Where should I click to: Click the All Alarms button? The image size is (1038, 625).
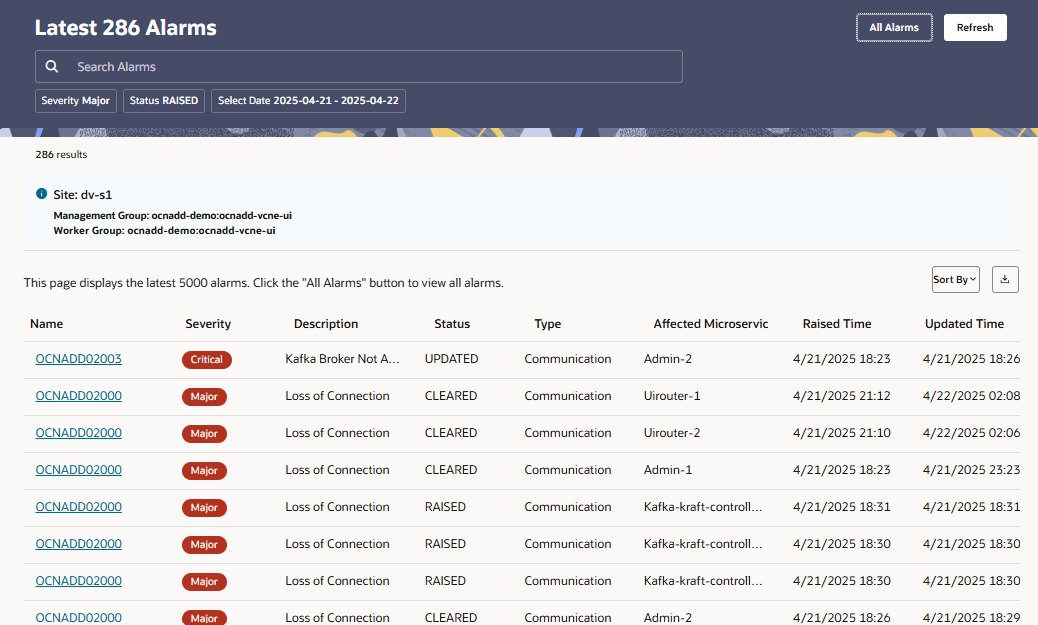[894, 27]
